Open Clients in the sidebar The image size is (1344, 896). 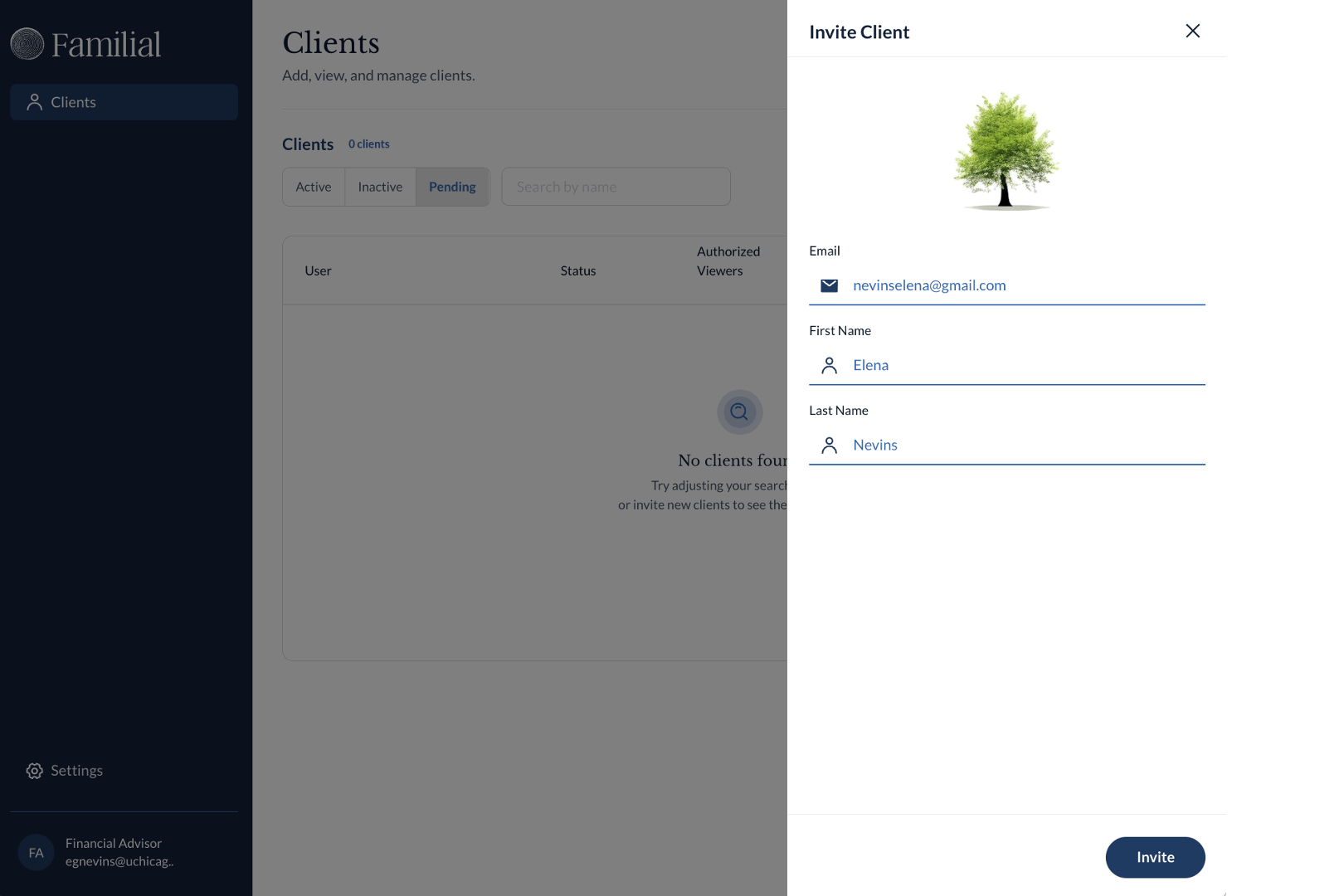pyautogui.click(x=124, y=102)
